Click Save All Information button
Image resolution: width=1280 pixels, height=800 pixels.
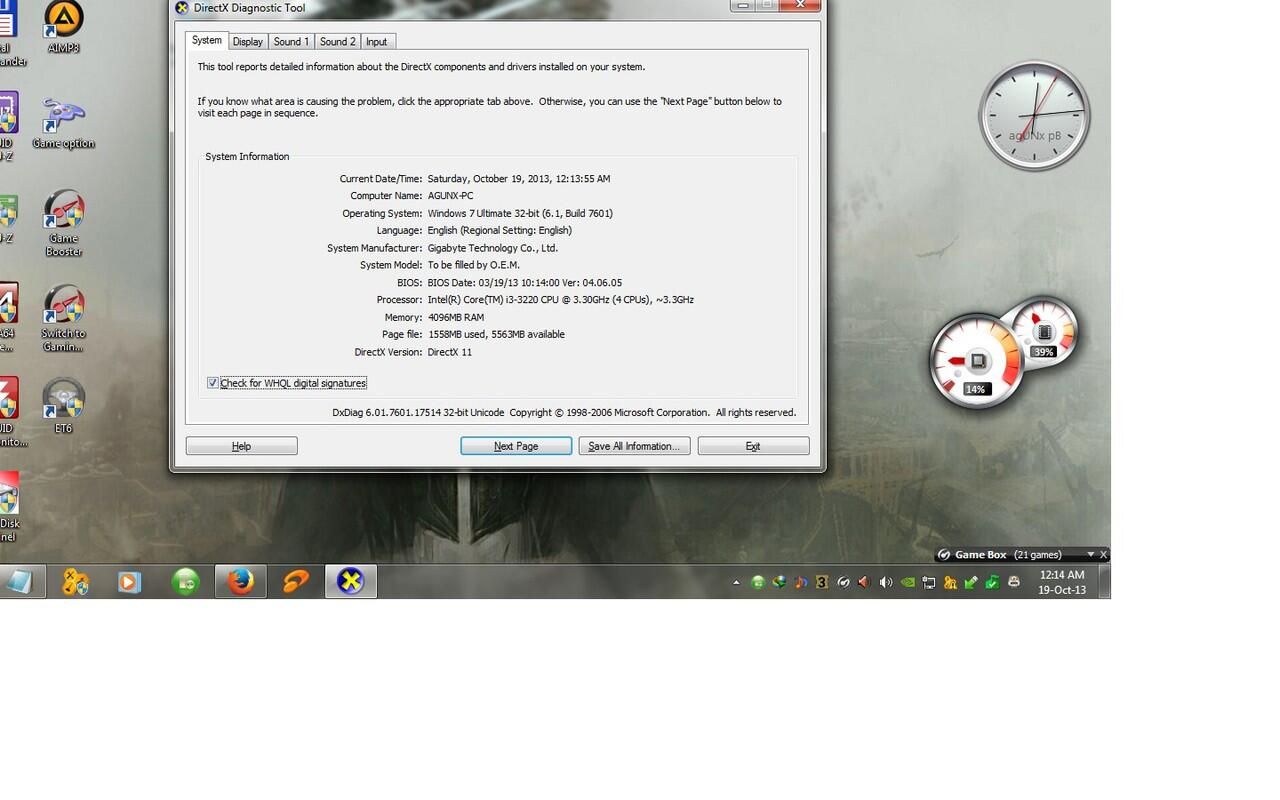[x=634, y=446]
